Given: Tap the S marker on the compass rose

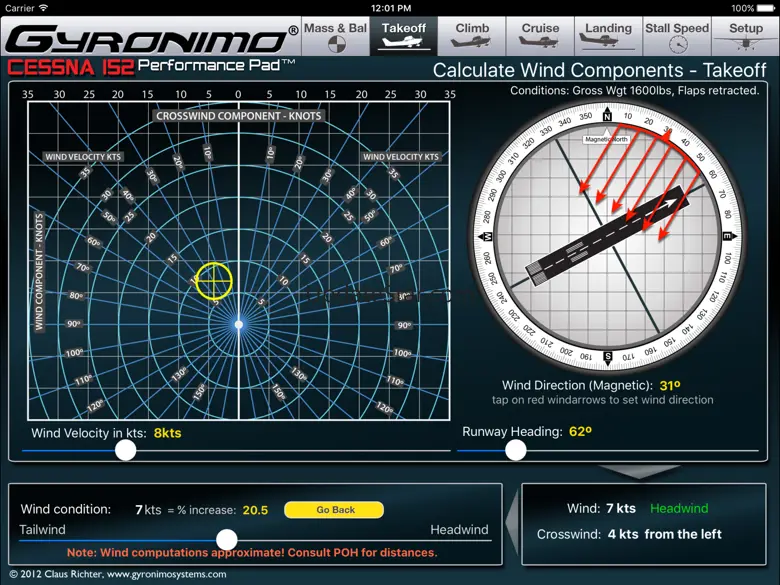Looking at the screenshot, I should (608, 357).
